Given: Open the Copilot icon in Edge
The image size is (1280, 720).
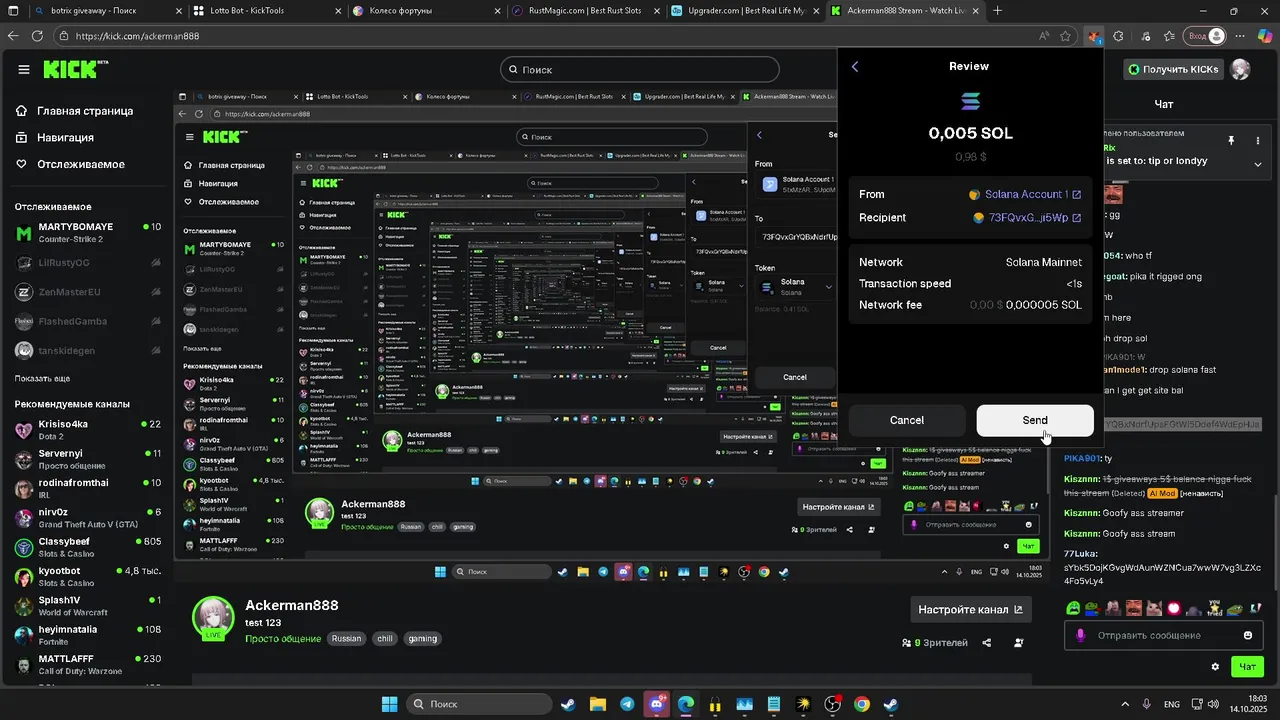Looking at the screenshot, I should coord(1265,36).
